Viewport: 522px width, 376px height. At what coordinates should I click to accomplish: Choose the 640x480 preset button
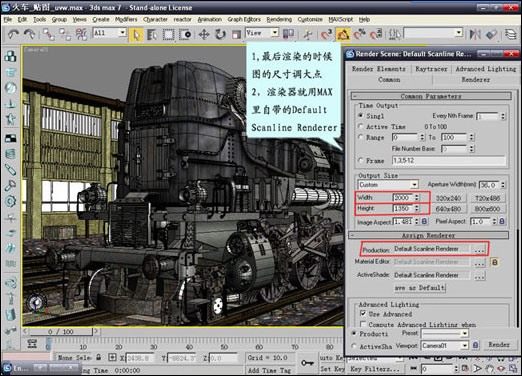click(x=448, y=209)
